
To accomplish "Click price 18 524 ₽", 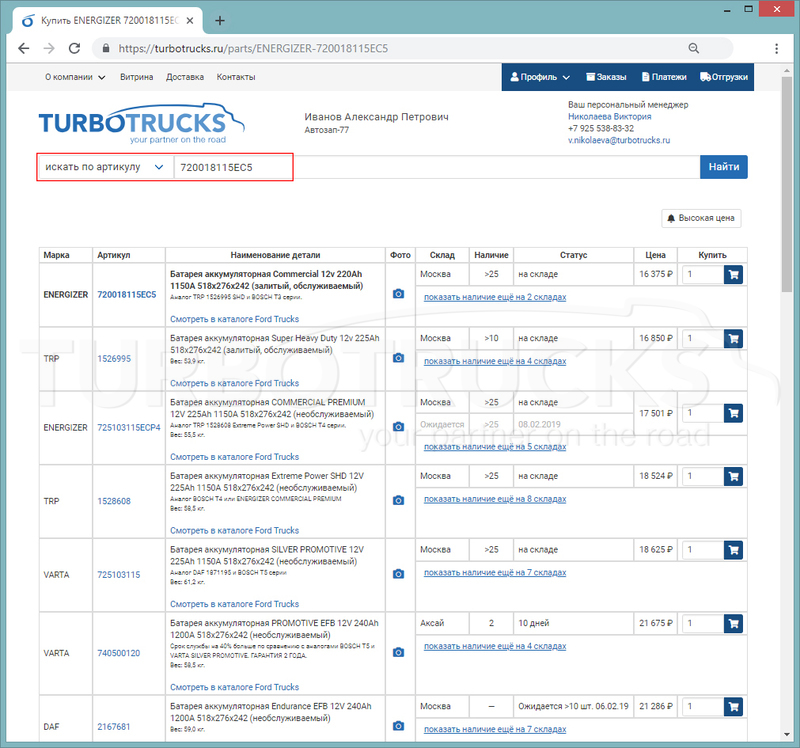I will point(656,476).
